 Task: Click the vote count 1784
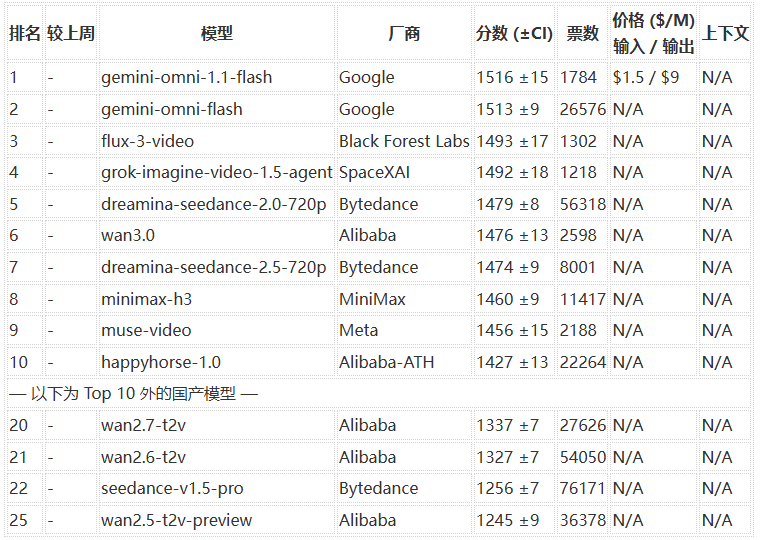click(578, 78)
